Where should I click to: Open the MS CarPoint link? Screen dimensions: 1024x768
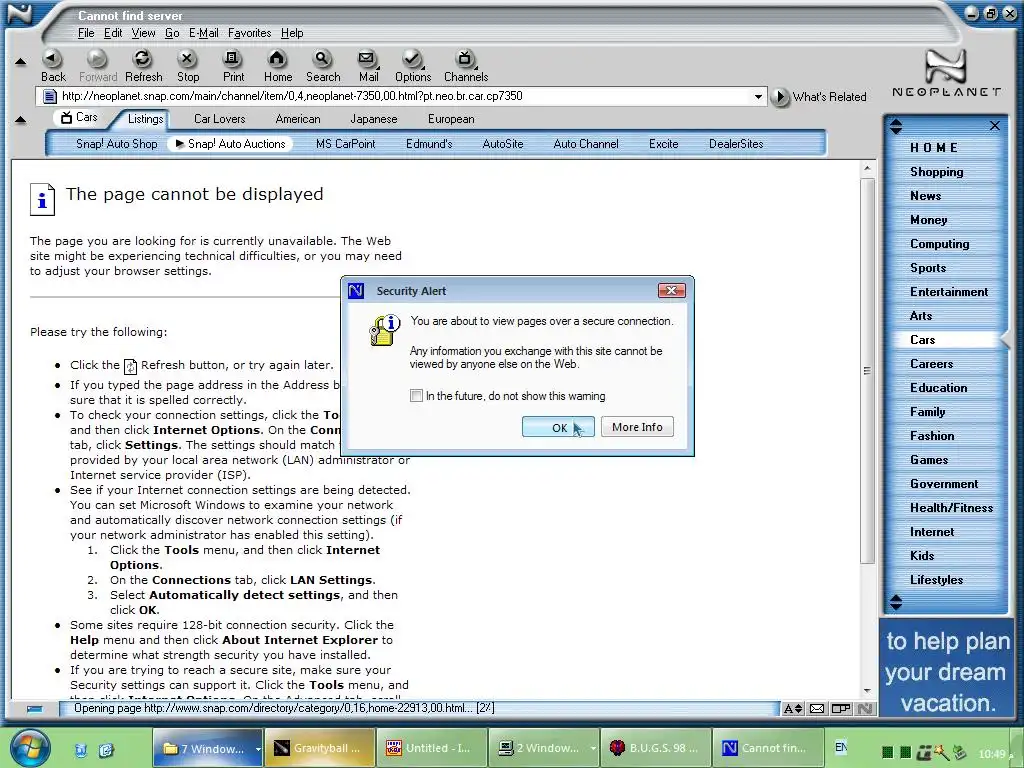point(345,144)
